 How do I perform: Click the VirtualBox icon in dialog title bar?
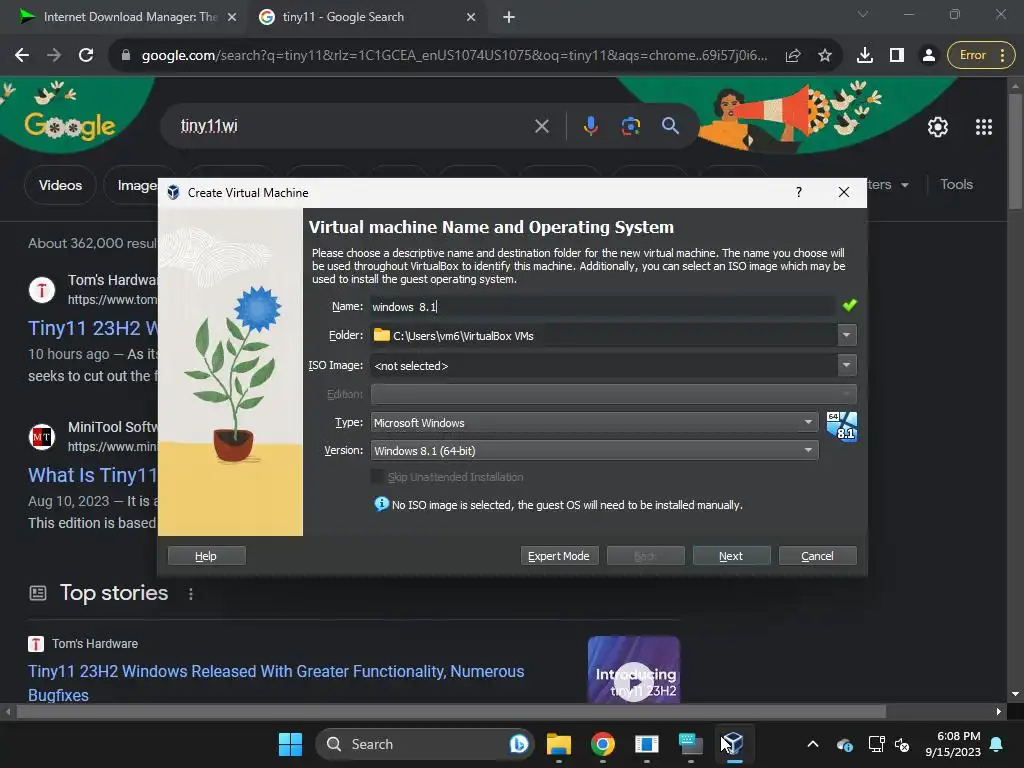click(173, 193)
